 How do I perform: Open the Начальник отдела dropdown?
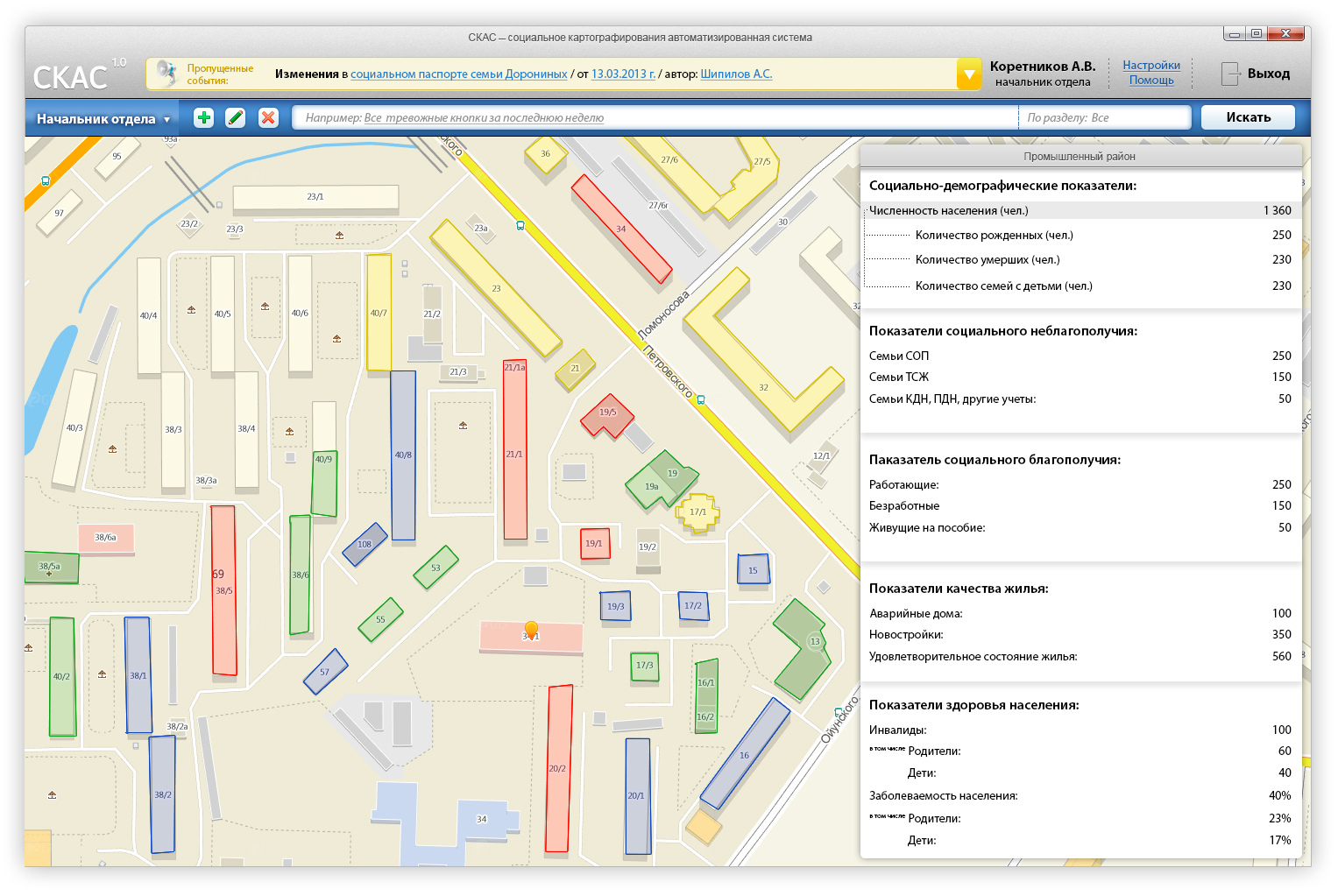pyautogui.click(x=103, y=118)
